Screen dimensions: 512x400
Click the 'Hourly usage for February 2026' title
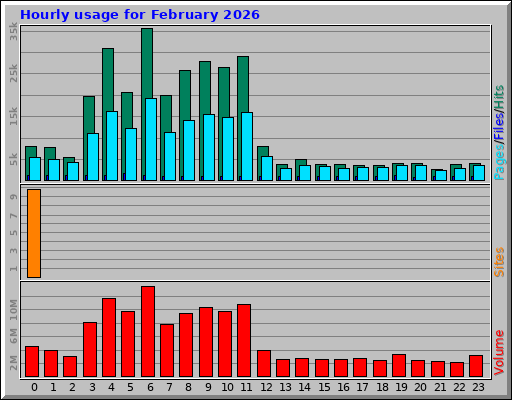[140, 15]
